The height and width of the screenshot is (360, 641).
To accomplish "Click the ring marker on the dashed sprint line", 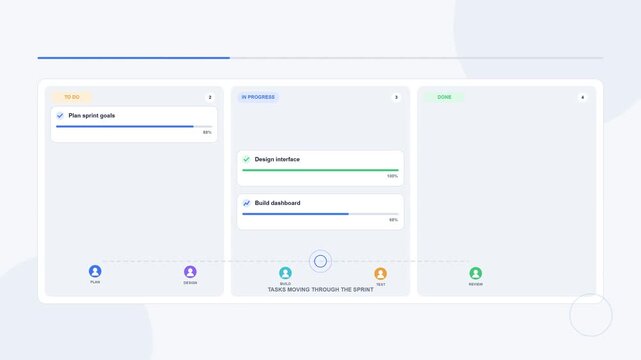I will 320,261.
